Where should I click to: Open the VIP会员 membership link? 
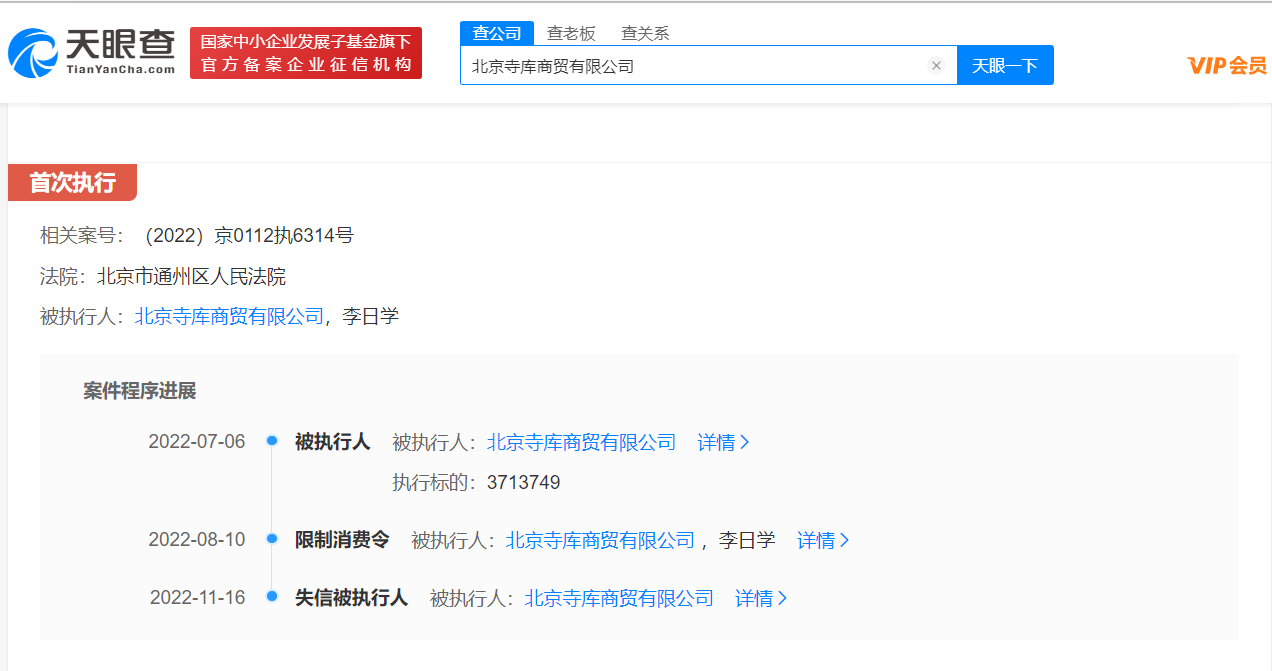(1228, 66)
